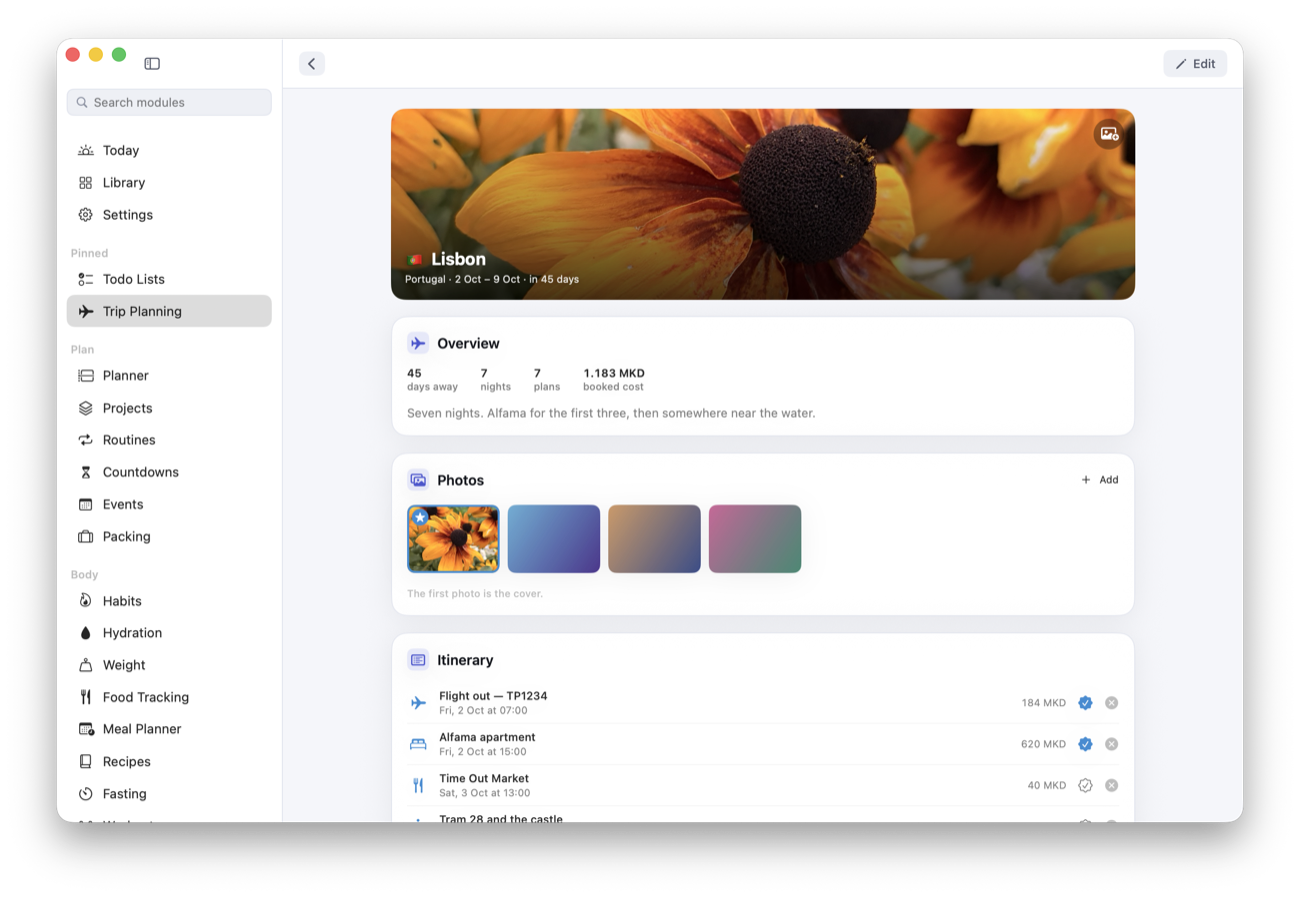Click the Lisbon trip title
This screenshot has height=897, width=1300.
[458, 259]
